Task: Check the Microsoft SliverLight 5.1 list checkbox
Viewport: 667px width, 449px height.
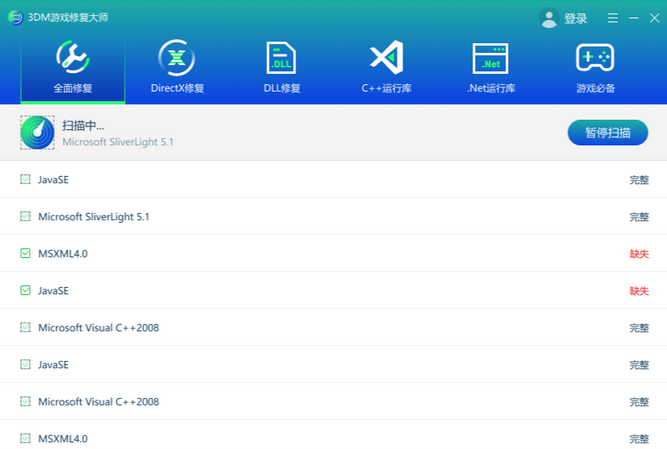Action: [25, 217]
